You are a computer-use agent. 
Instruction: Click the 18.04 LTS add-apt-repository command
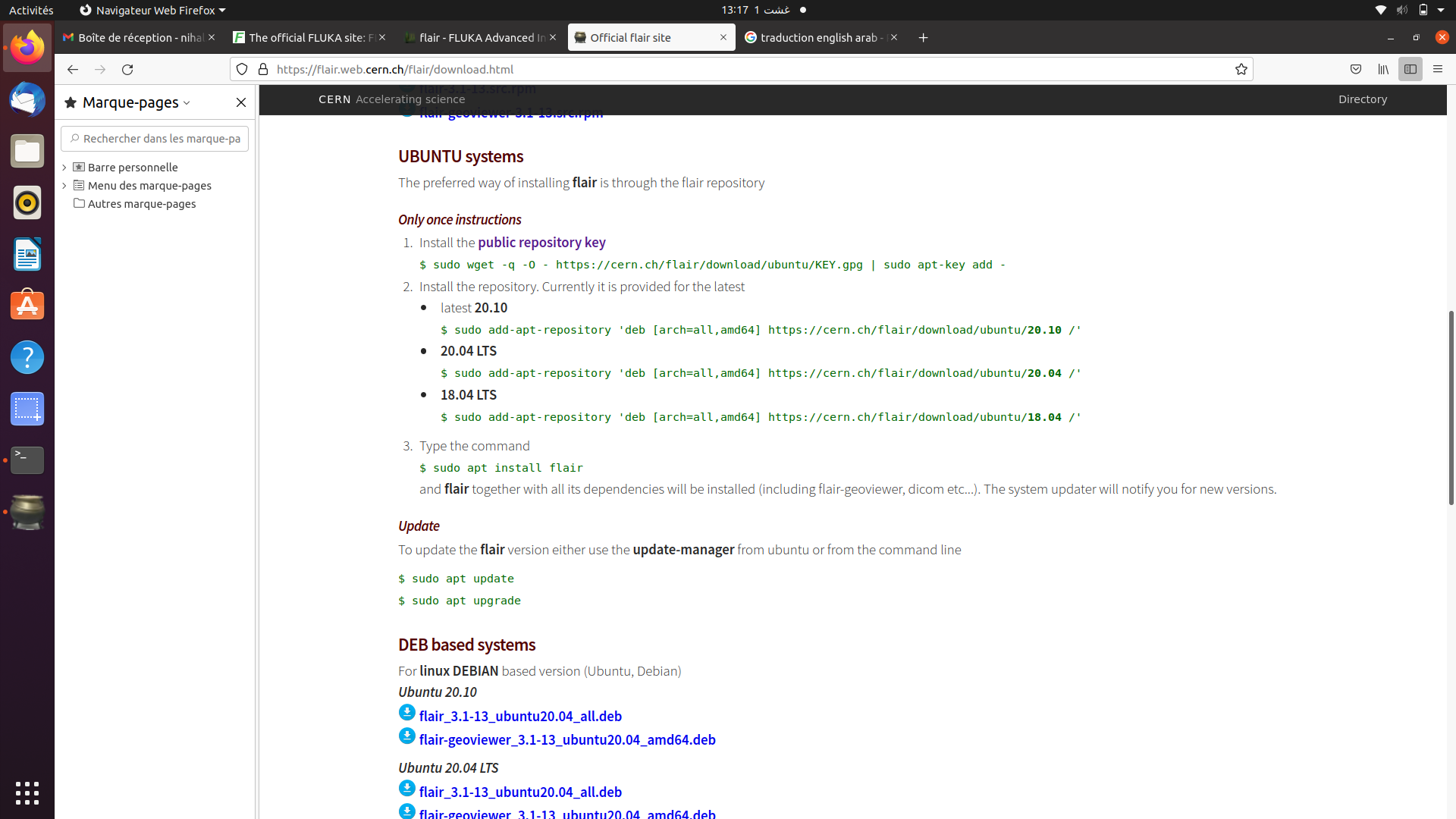[761, 417]
